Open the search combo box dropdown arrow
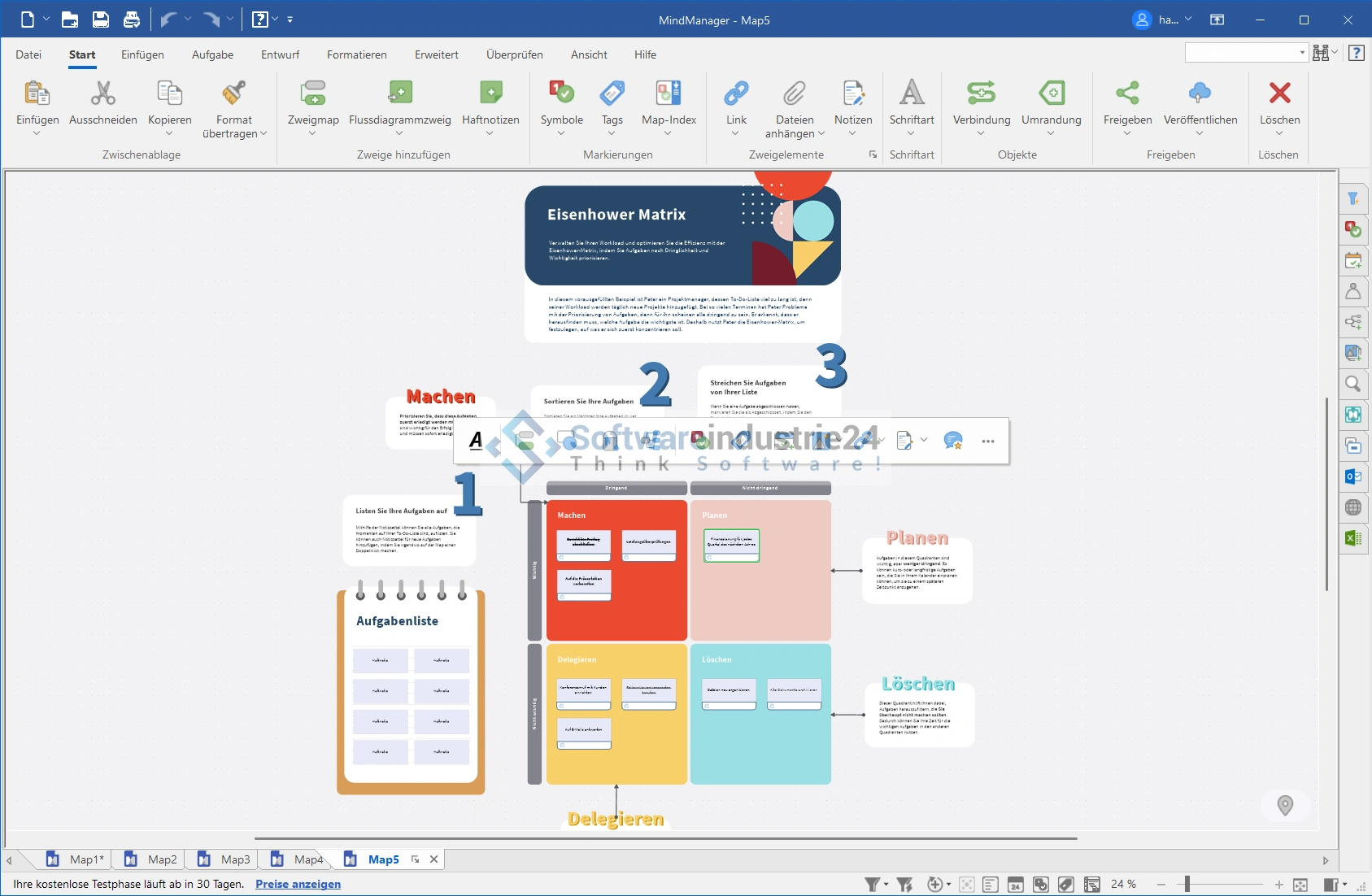Image resolution: width=1372 pixels, height=896 pixels. coord(1302,53)
